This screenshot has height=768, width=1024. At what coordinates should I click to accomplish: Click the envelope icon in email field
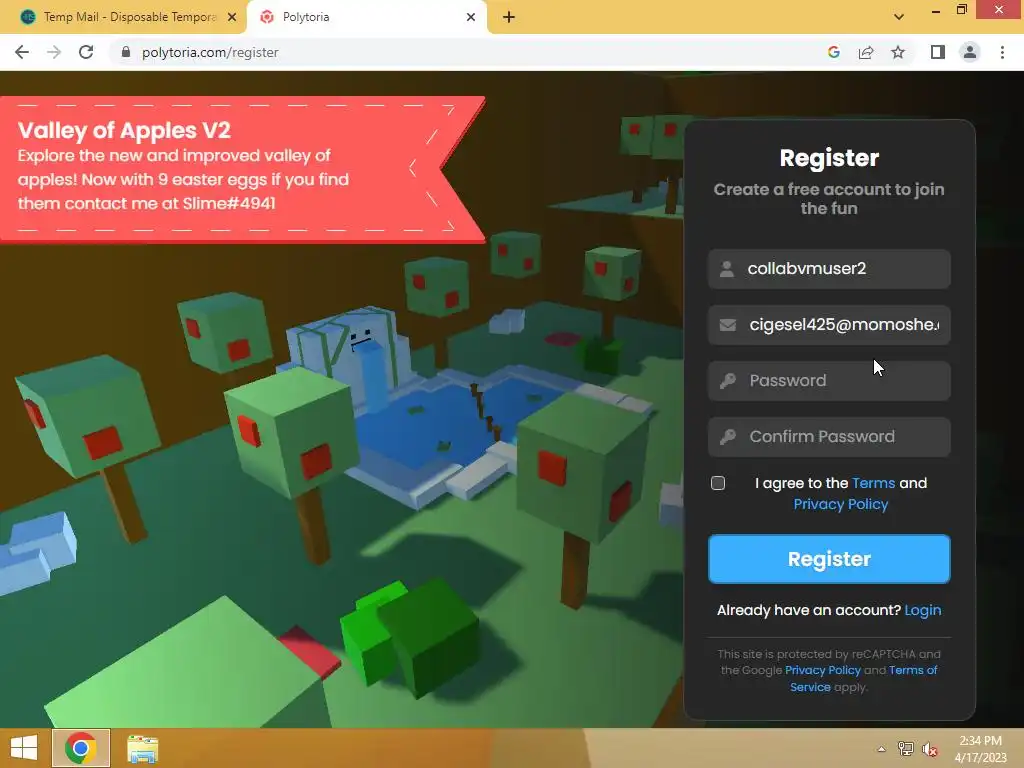[x=728, y=325]
